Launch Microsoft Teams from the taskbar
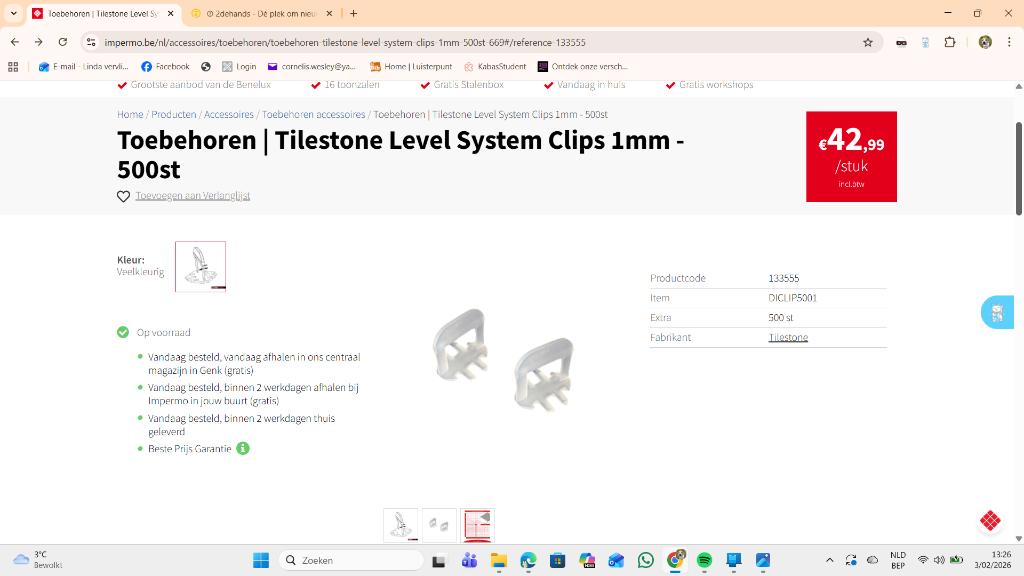 tap(469, 560)
